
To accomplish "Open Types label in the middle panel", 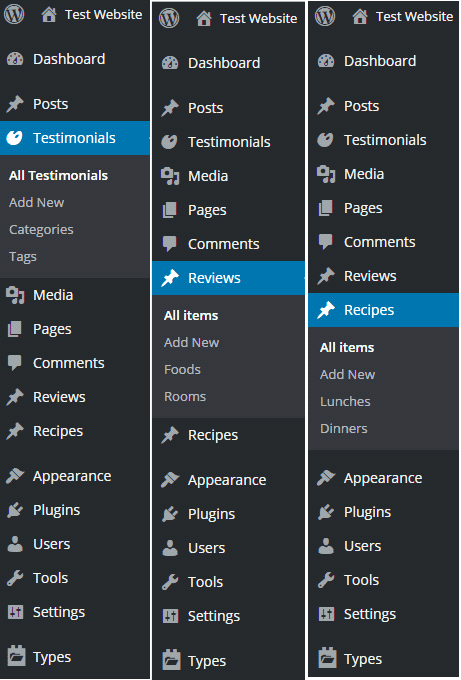I will (x=207, y=661).
